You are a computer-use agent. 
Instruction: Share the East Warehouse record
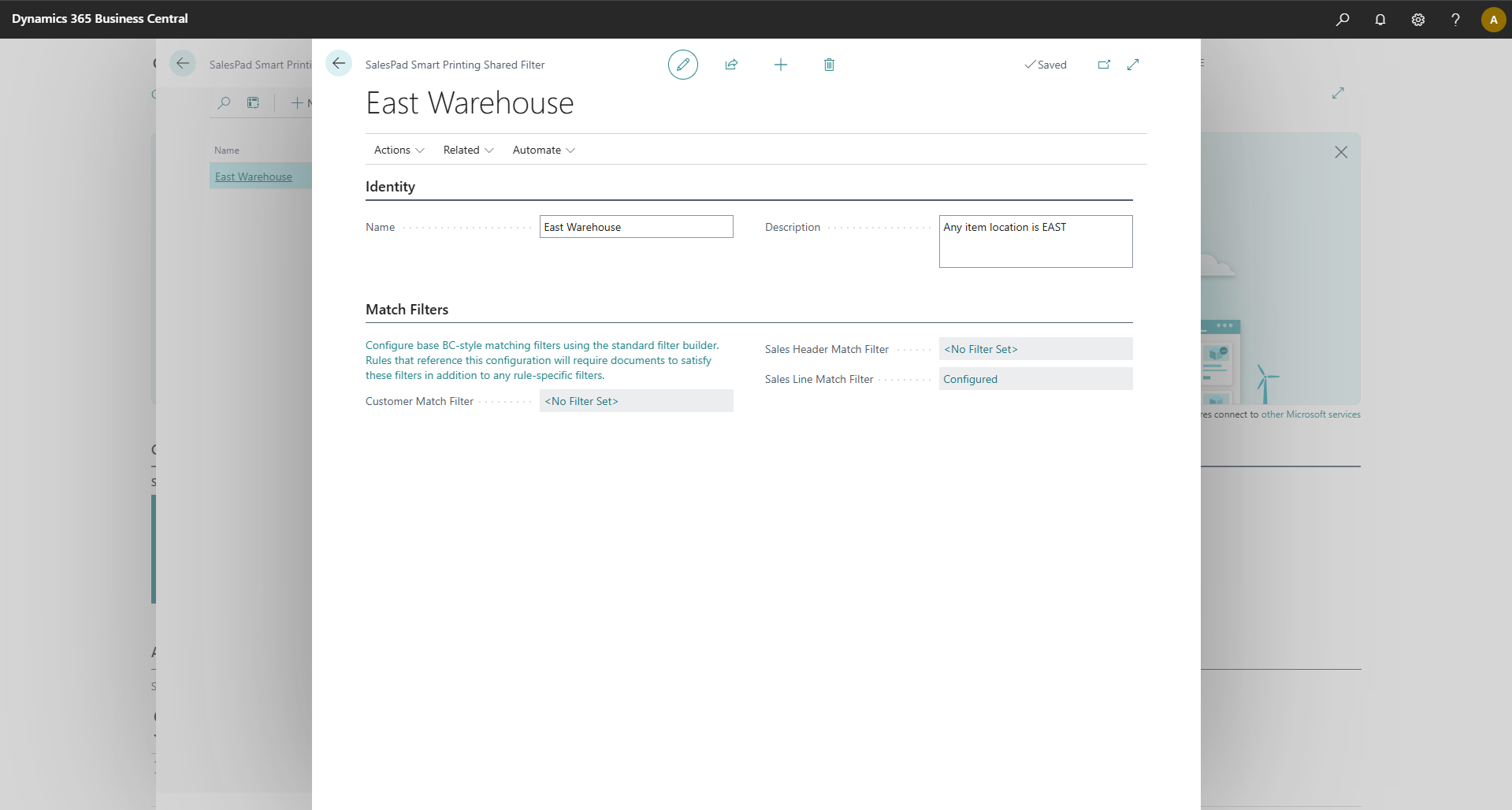point(731,65)
